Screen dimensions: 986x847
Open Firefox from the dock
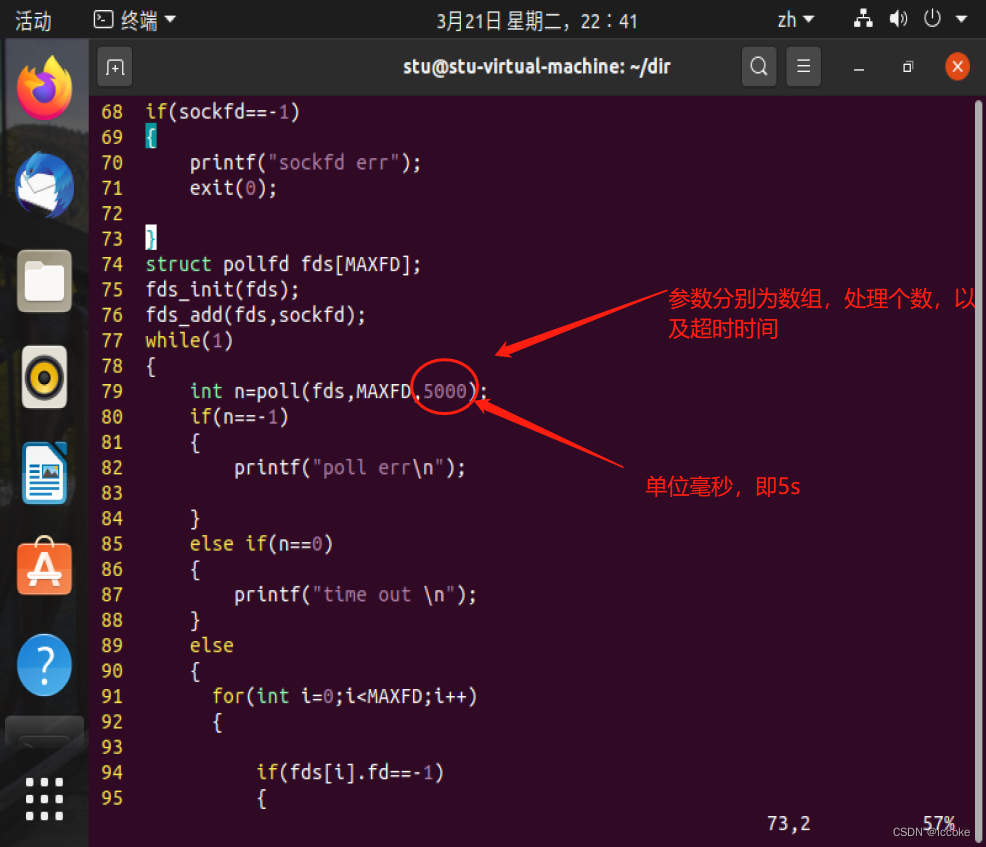pyautogui.click(x=44, y=88)
